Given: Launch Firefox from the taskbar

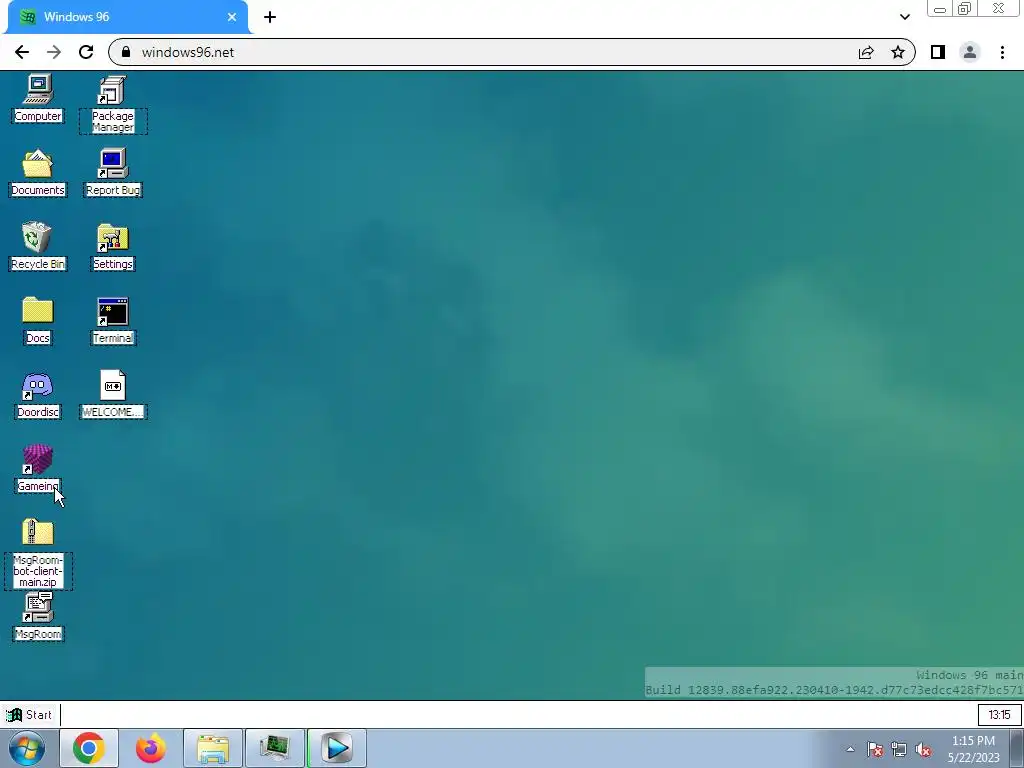Looking at the screenshot, I should tap(151, 748).
